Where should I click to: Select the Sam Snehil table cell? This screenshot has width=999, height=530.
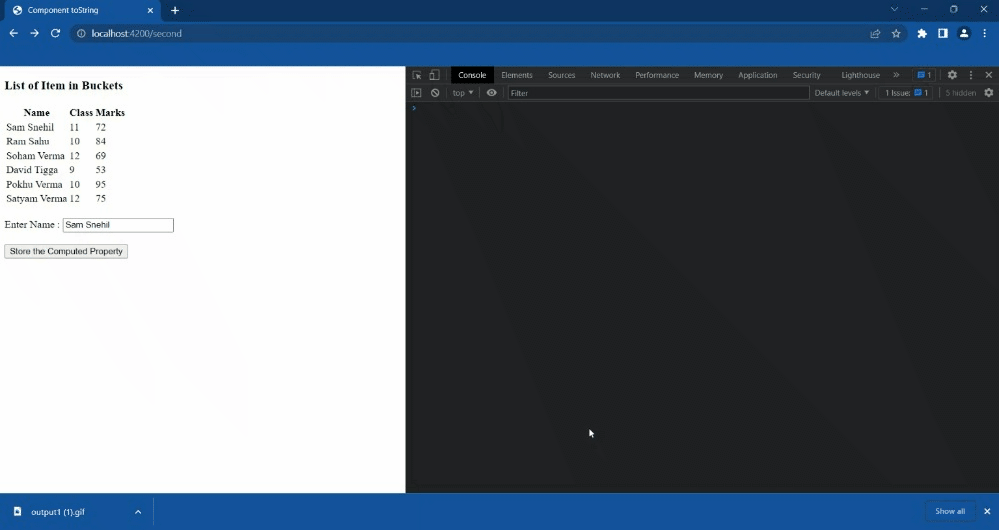[30, 127]
